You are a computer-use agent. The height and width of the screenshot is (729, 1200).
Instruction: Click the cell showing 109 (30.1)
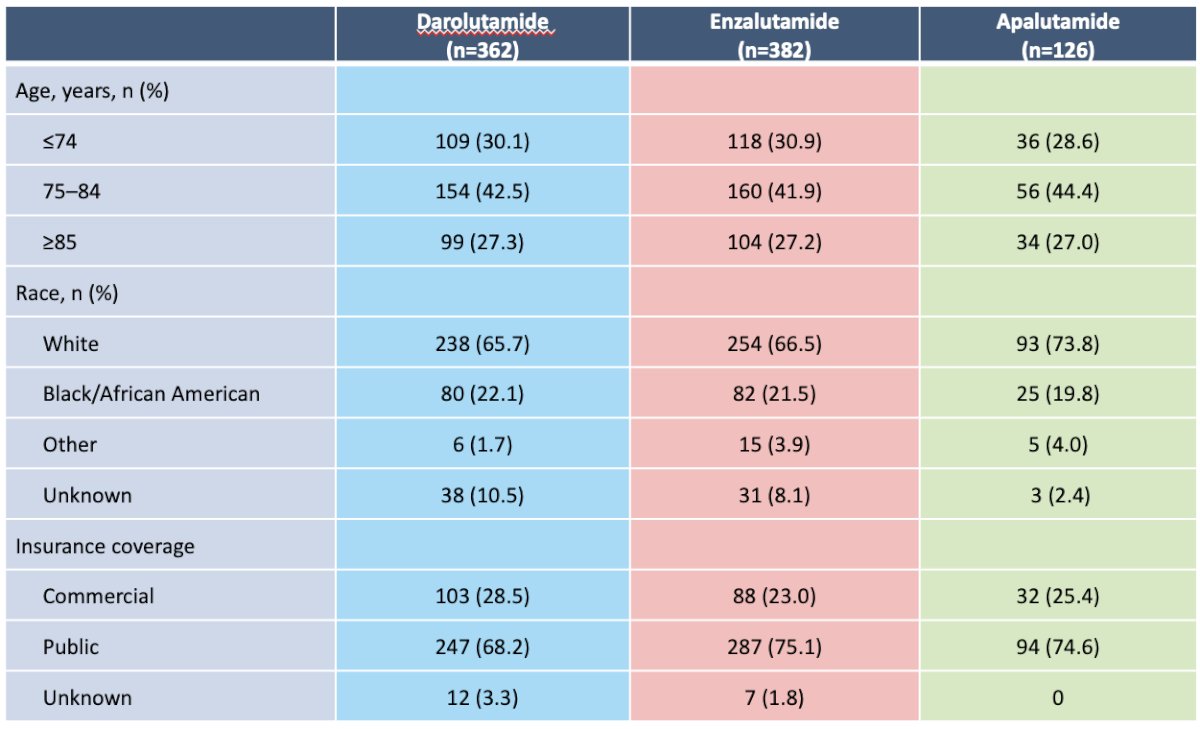483,141
